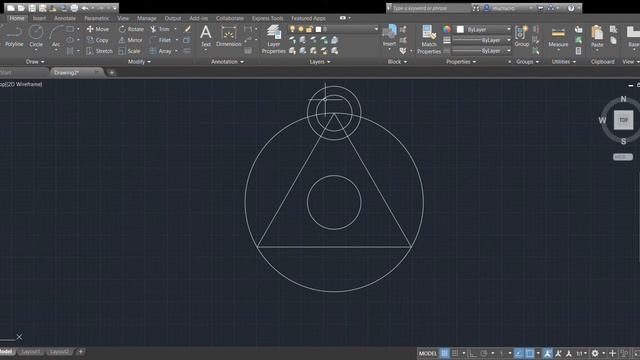This screenshot has width=640, height=360.
Task: Switch to the Annotate ribbon tab
Action: point(64,18)
